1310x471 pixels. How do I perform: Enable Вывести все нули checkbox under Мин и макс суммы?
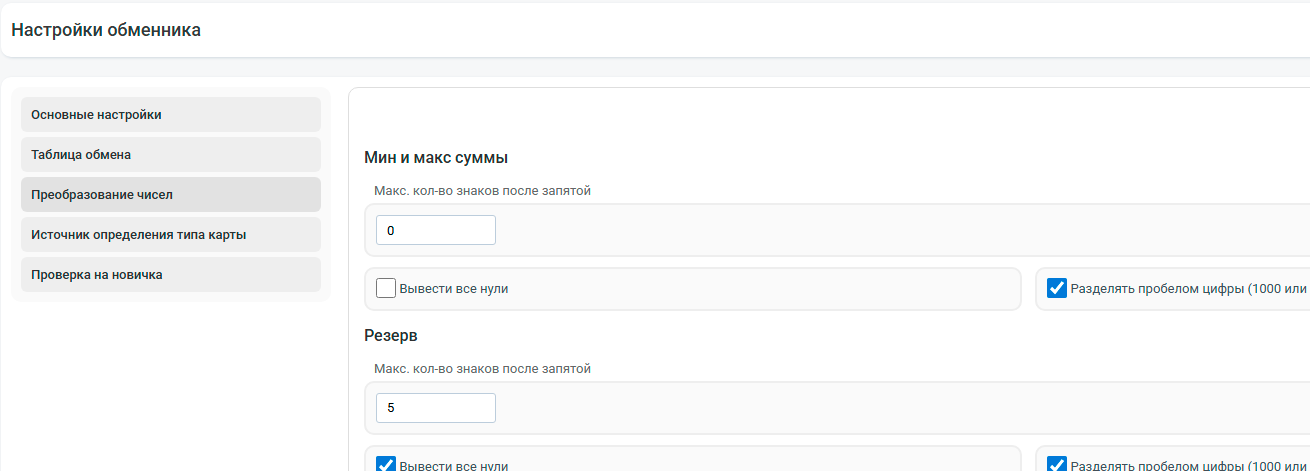[386, 288]
